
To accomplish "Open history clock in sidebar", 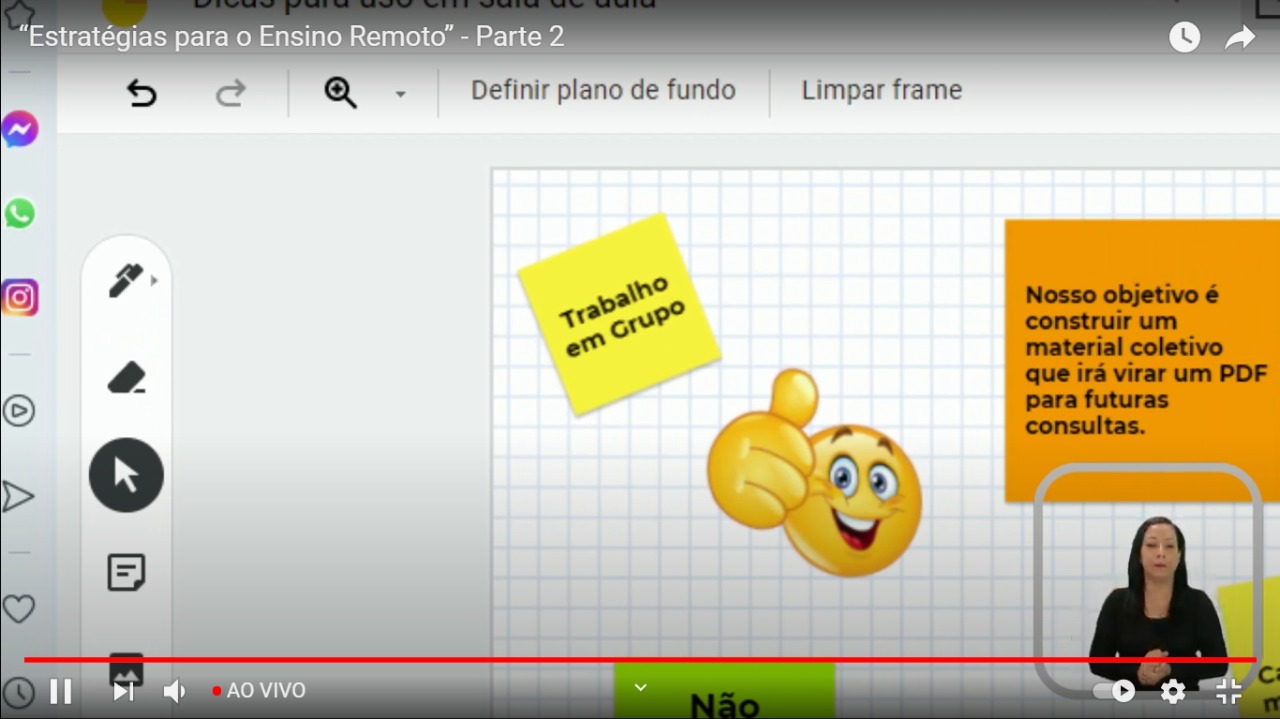I will click(18, 692).
